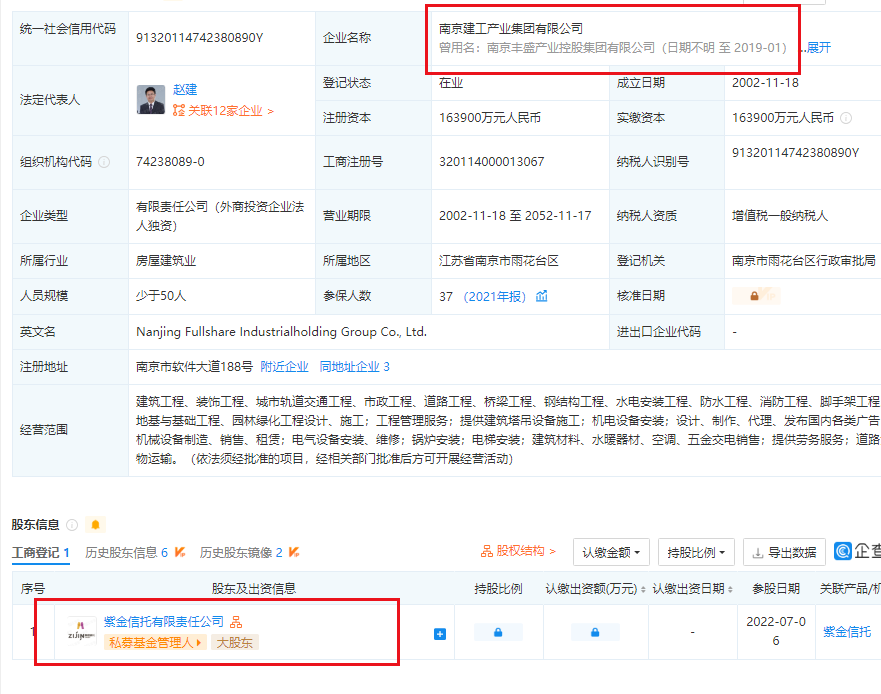
Task: Click the 私募基金管理人 tag
Action: [155, 642]
